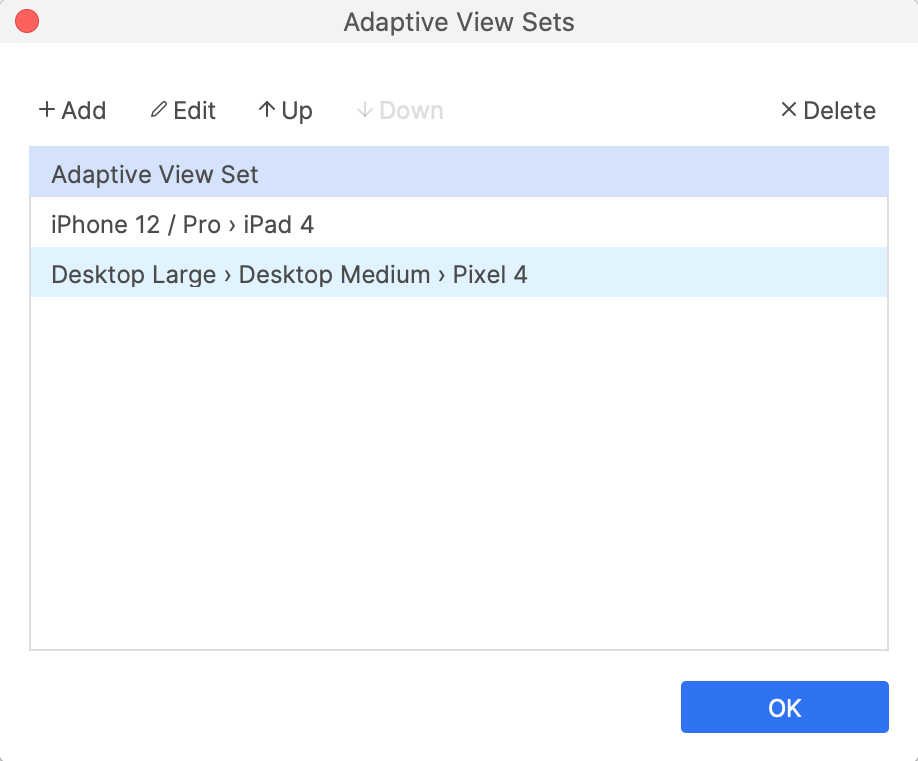The height and width of the screenshot is (761, 918).
Task: Confirm with the OK button
Action: point(784,708)
